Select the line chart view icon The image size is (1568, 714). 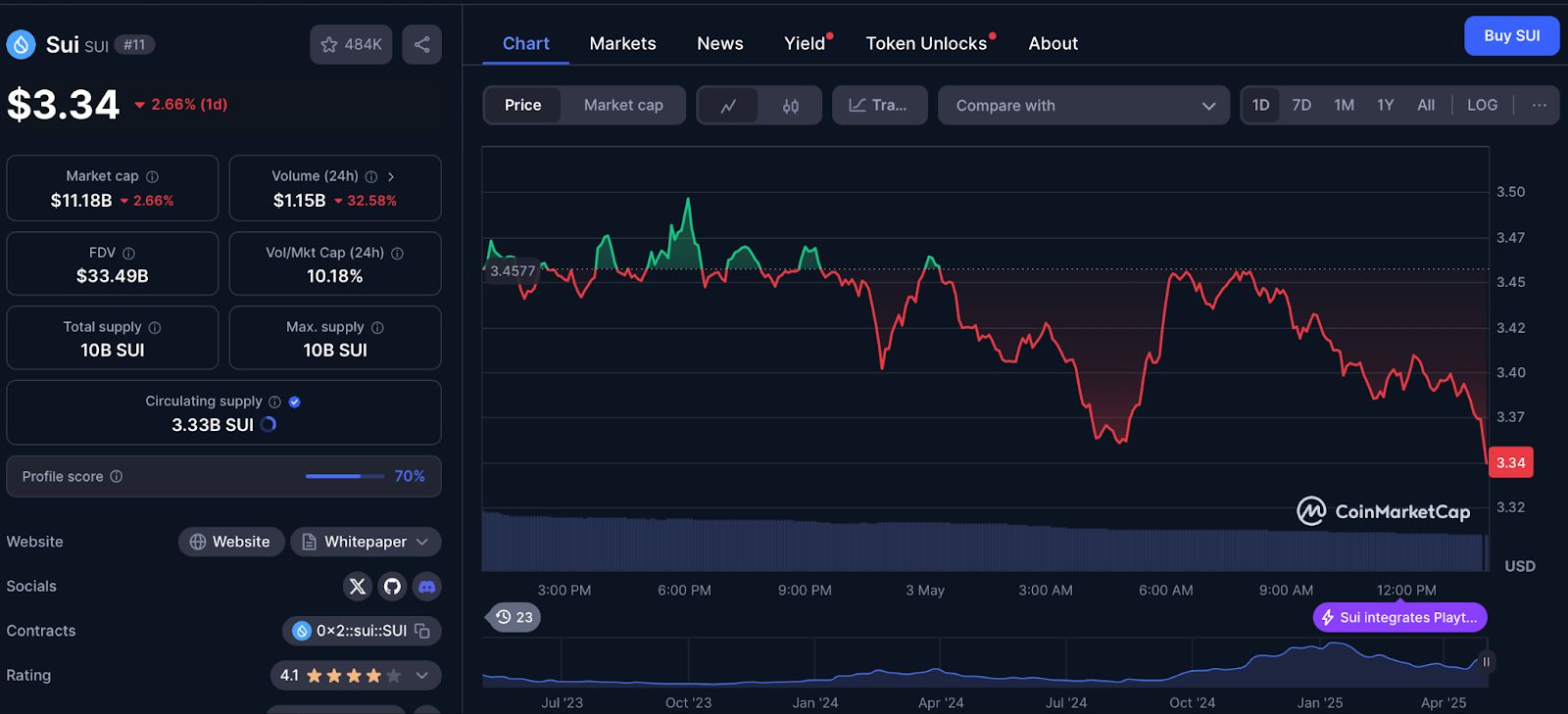point(728,106)
